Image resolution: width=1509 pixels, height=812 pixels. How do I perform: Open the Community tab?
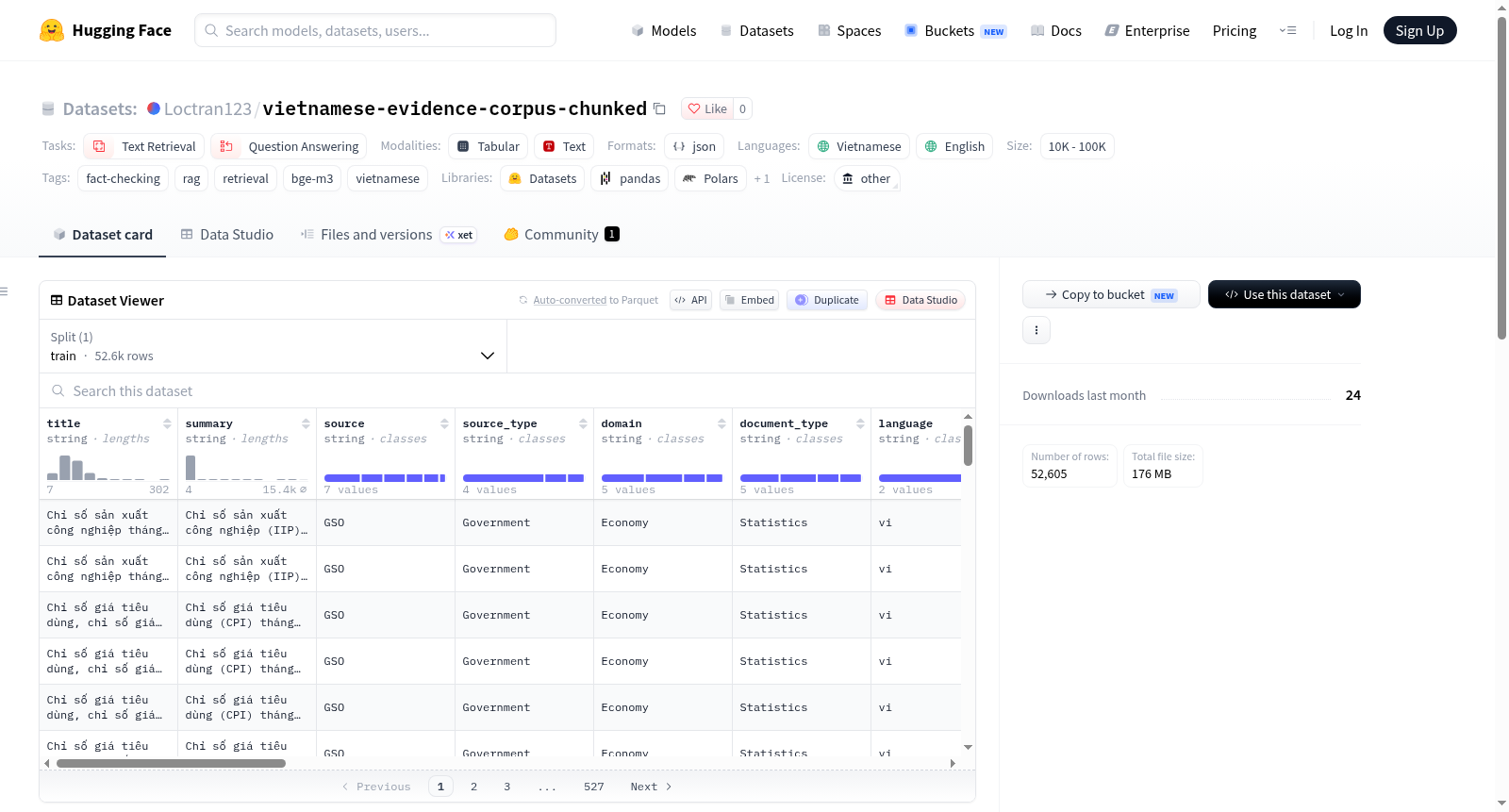coord(561,234)
